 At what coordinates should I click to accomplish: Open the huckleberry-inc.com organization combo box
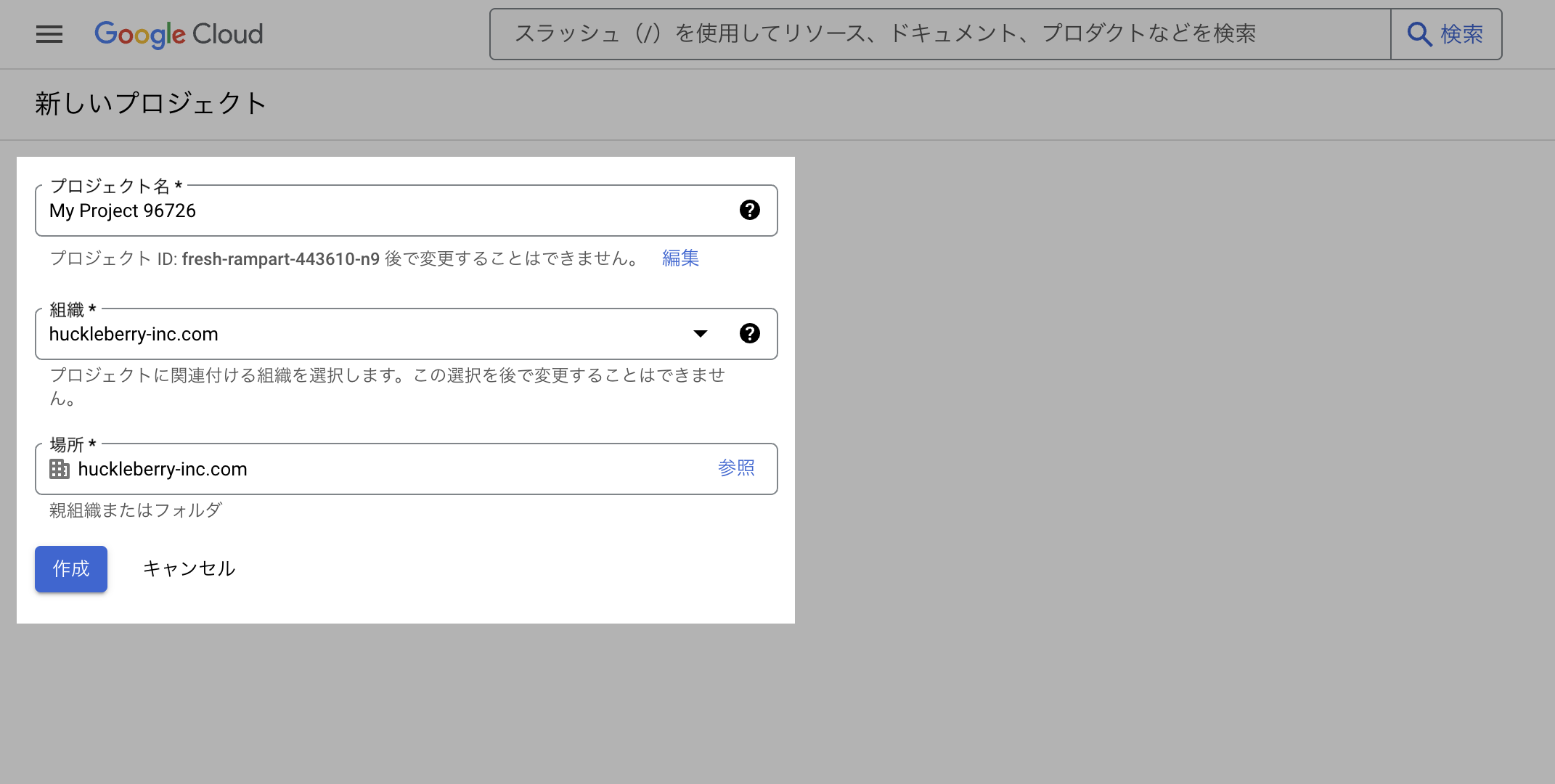point(363,334)
